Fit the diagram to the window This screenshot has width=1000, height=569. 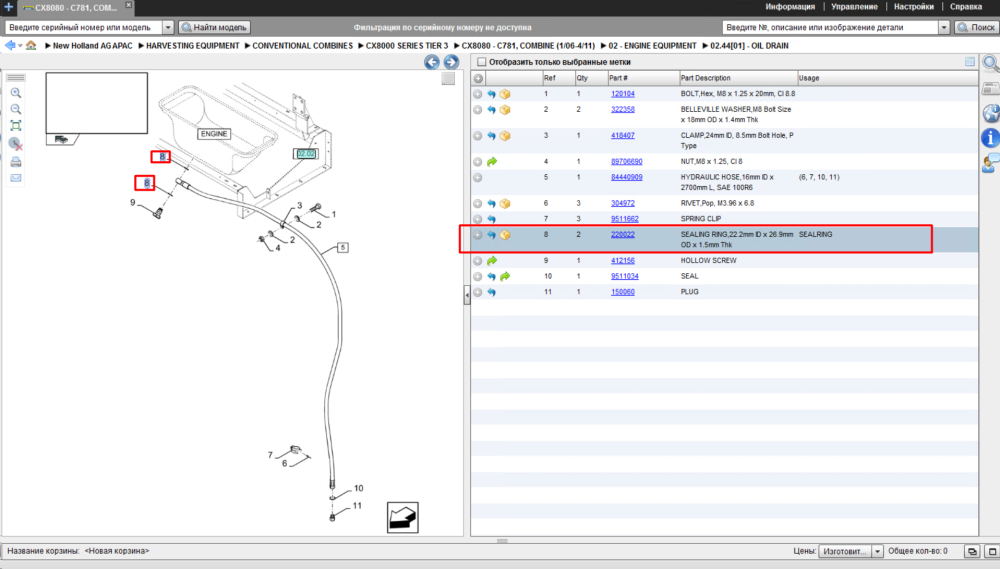pyautogui.click(x=16, y=126)
